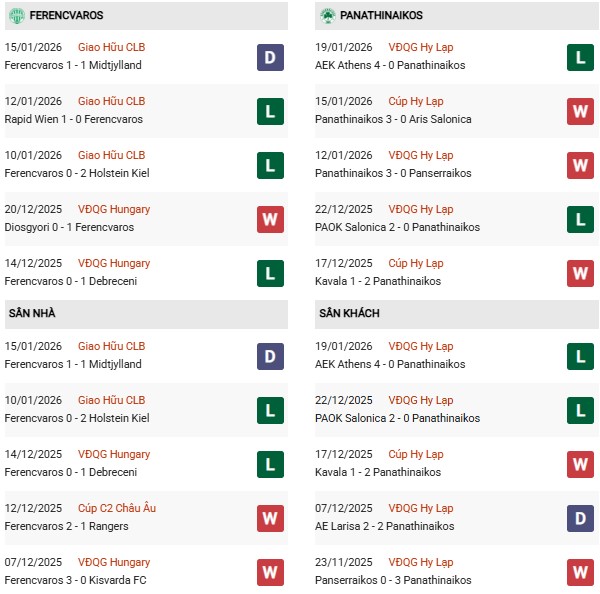Image resolution: width=600 pixels, height=594 pixels.
Task: Click D badge for AE Larisa match
Action: pyautogui.click(x=581, y=518)
